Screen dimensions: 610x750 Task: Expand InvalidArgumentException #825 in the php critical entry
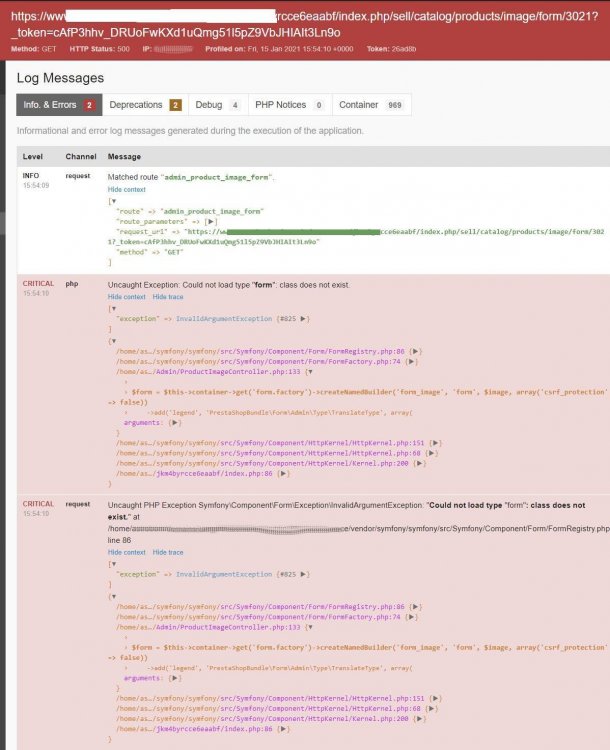pos(303,319)
